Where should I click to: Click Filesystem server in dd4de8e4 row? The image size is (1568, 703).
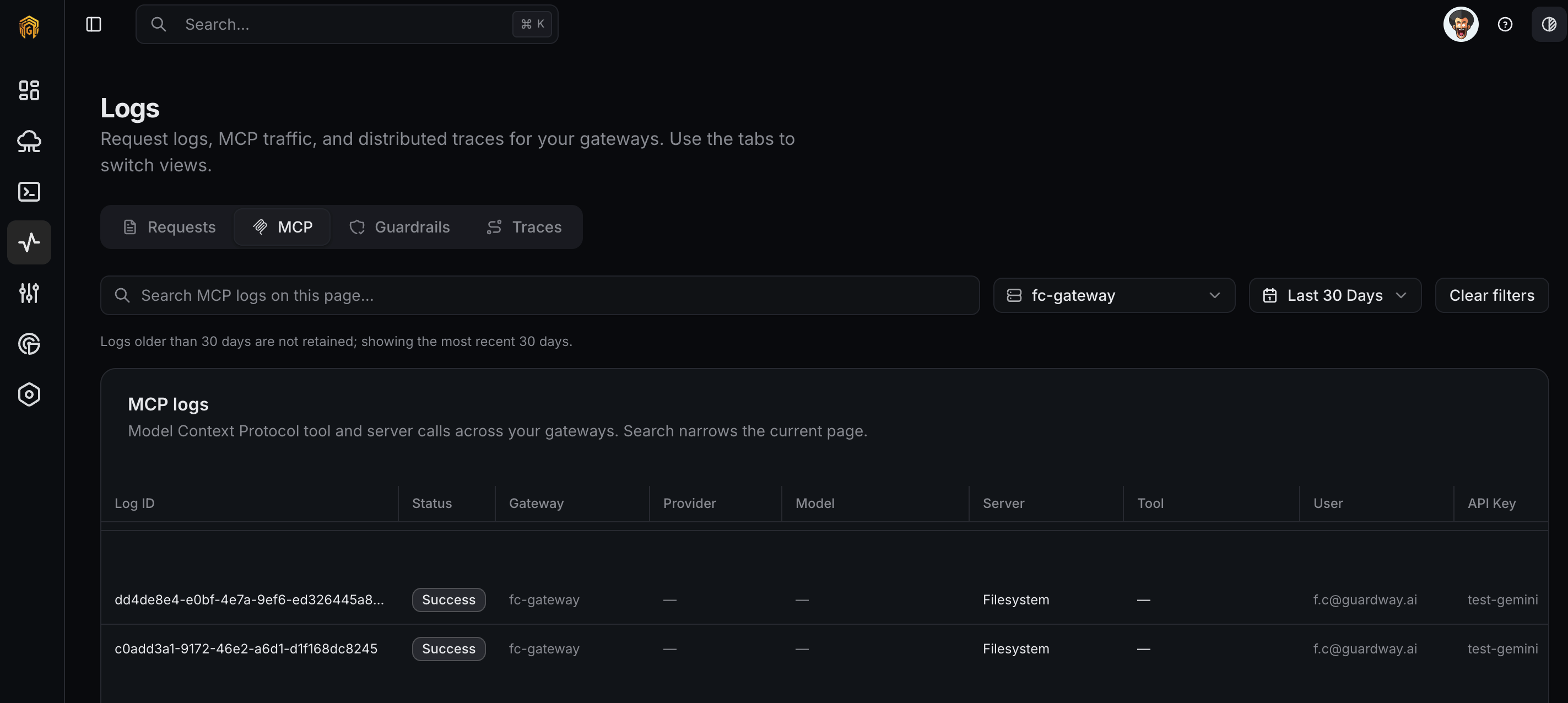point(1016,599)
